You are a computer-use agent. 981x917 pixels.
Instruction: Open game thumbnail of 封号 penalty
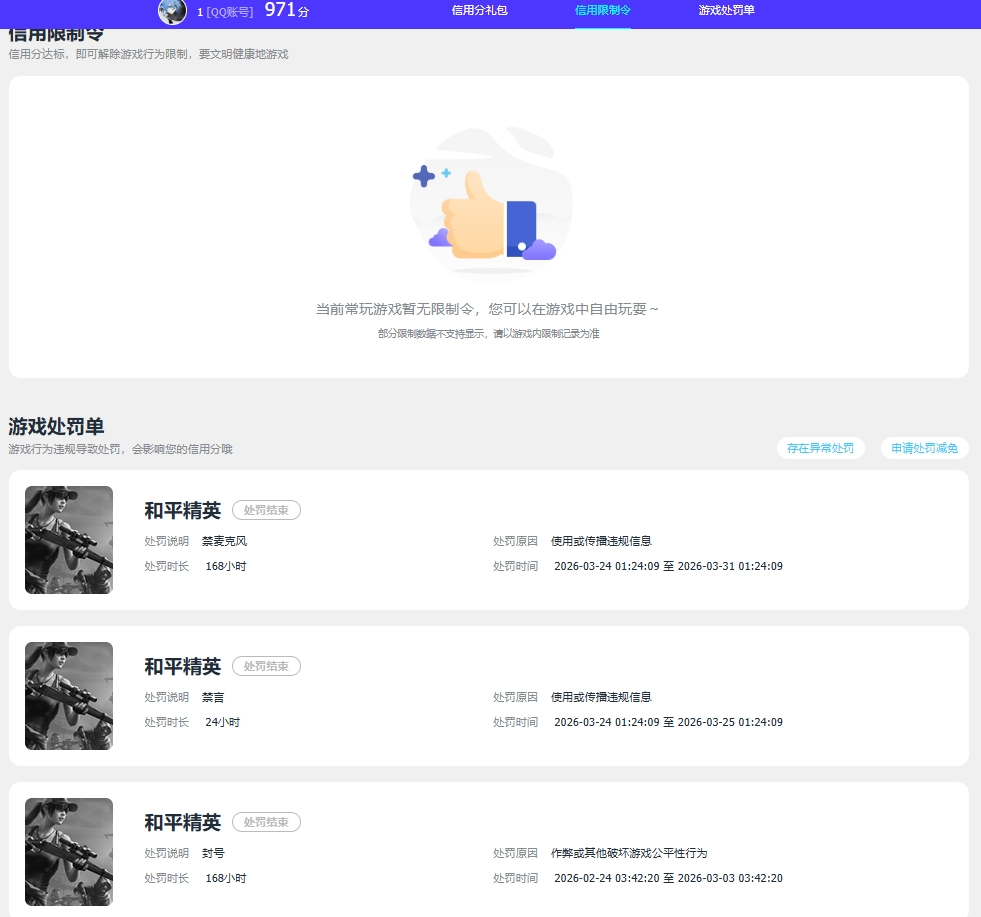click(69, 852)
